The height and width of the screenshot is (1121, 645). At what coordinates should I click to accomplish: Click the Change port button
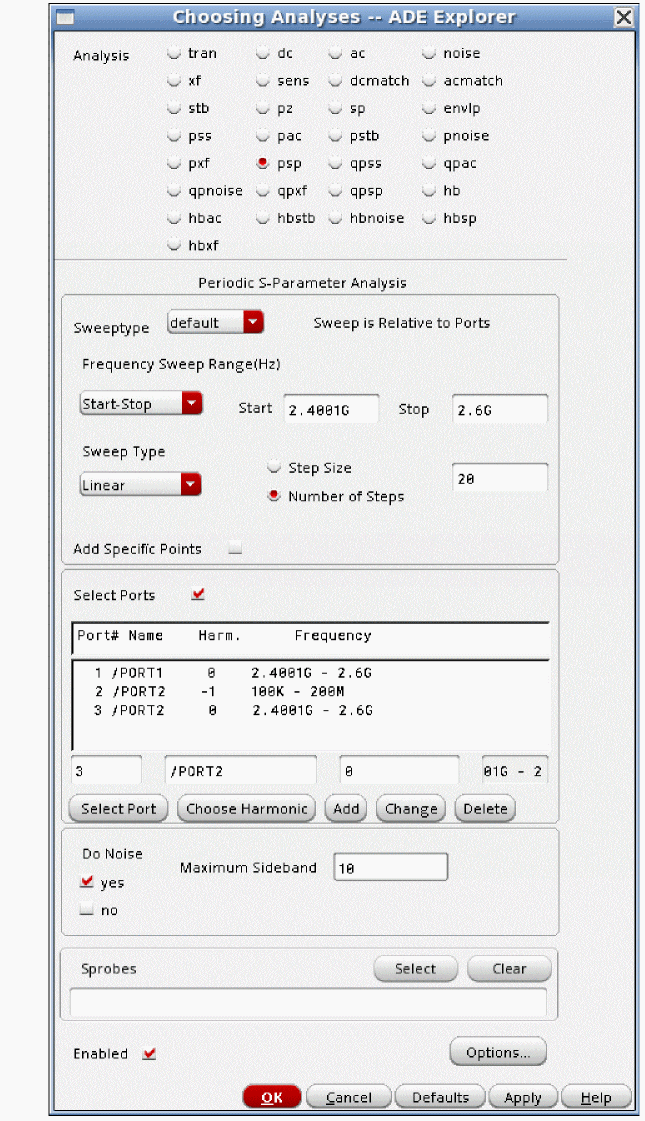(411, 809)
